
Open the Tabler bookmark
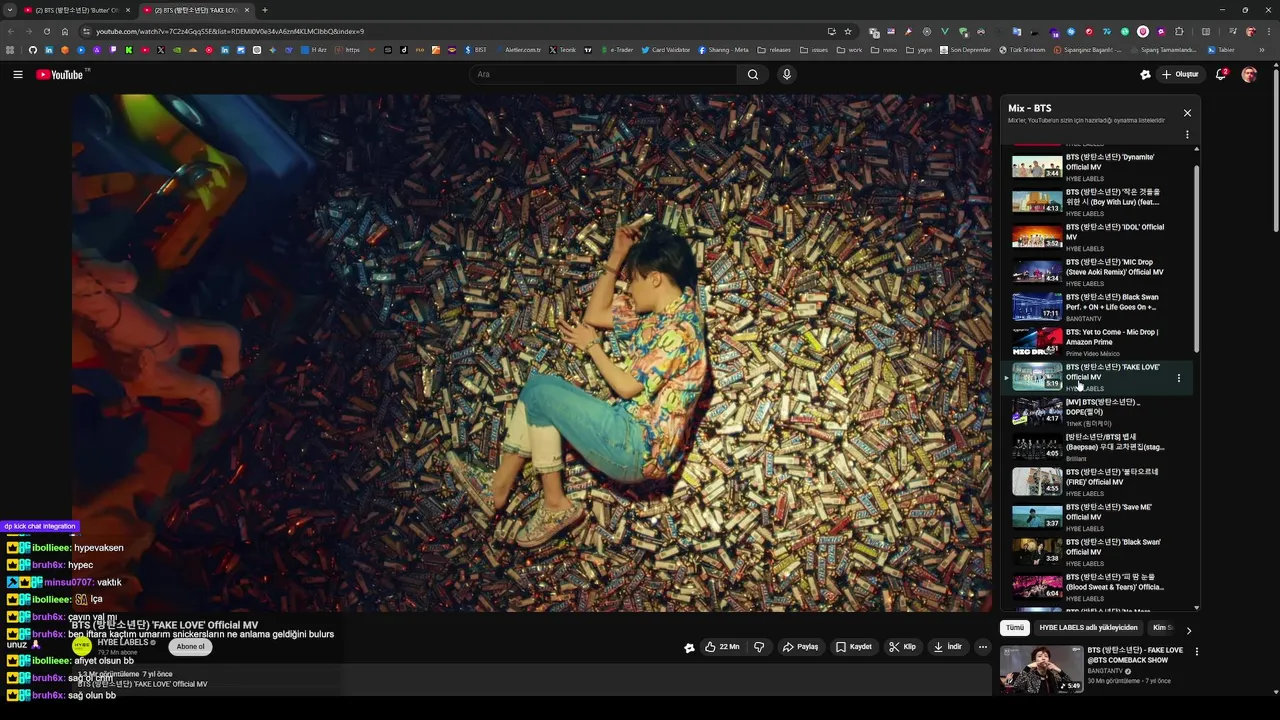point(1221,50)
